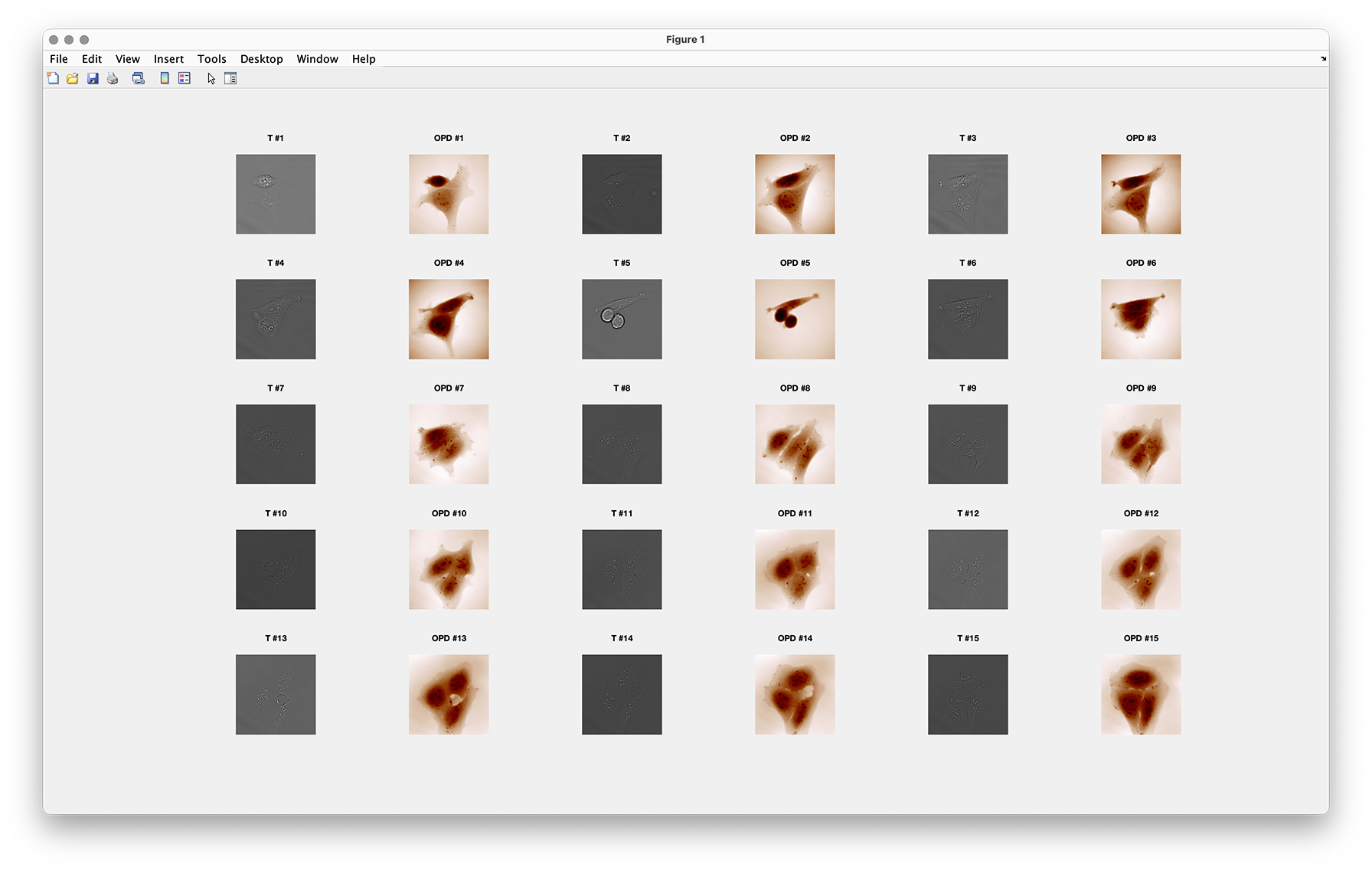This screenshot has width=1372, height=871.
Task: Click the T #14 image panel
Action: click(x=622, y=694)
